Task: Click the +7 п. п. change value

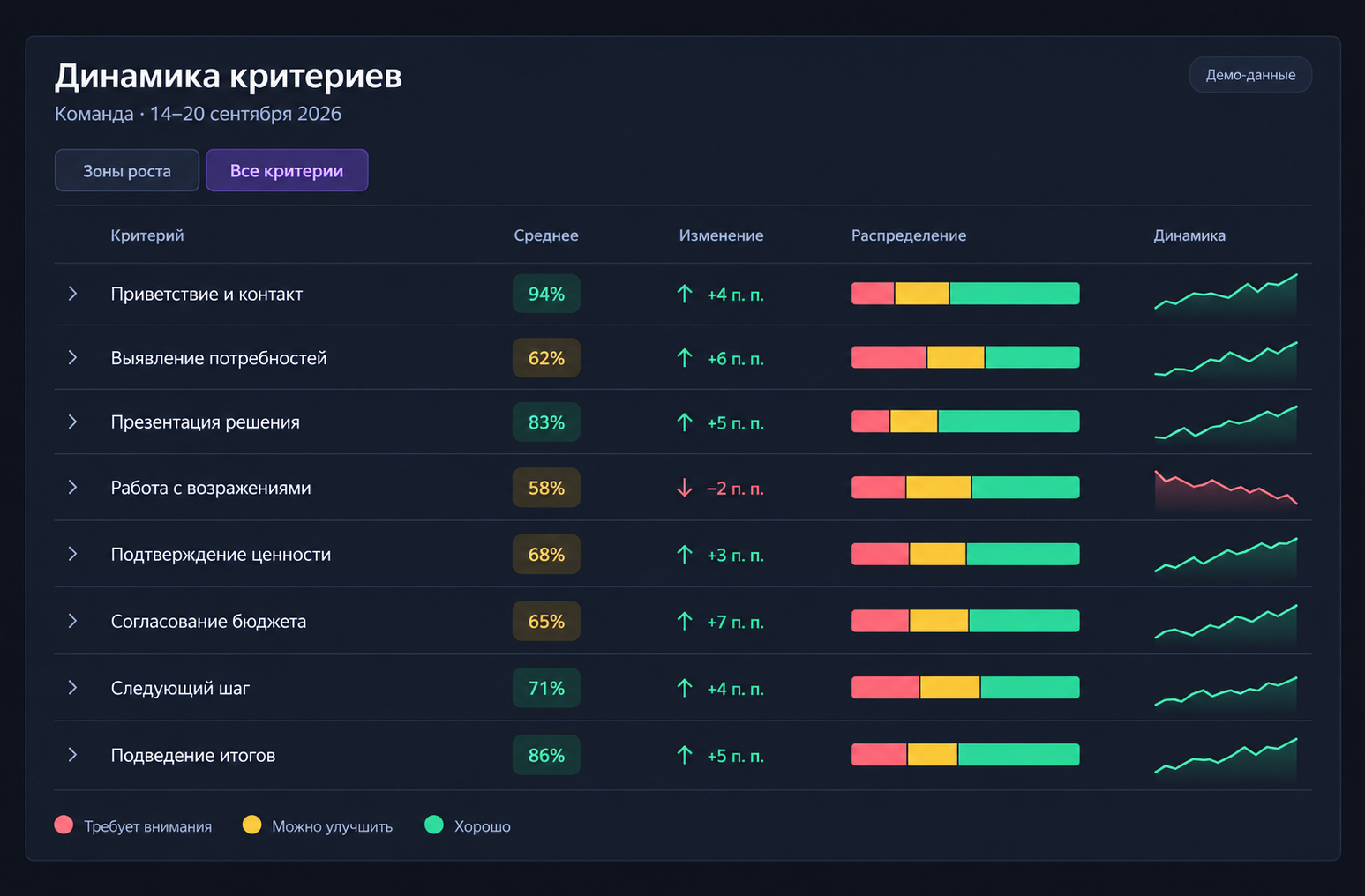Action: (735, 623)
